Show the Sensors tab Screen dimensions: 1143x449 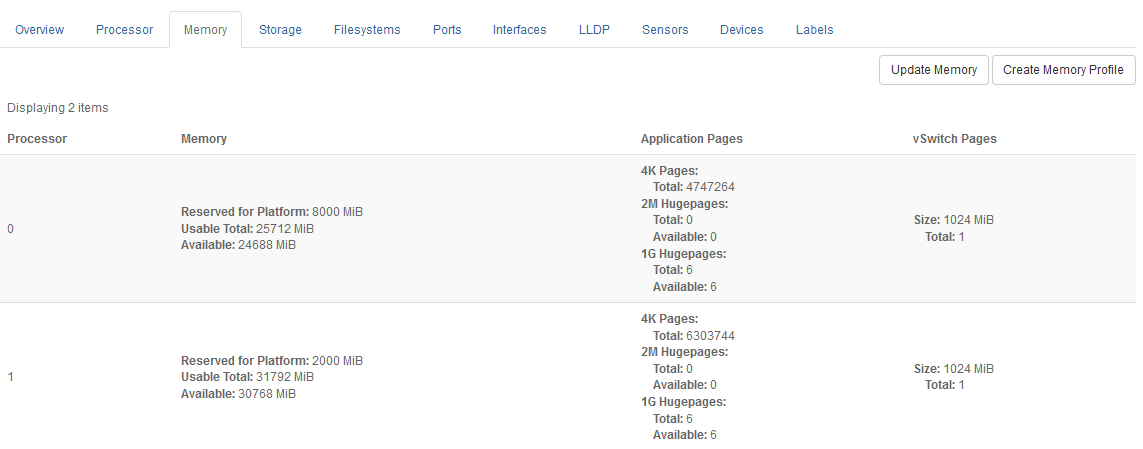tap(665, 30)
